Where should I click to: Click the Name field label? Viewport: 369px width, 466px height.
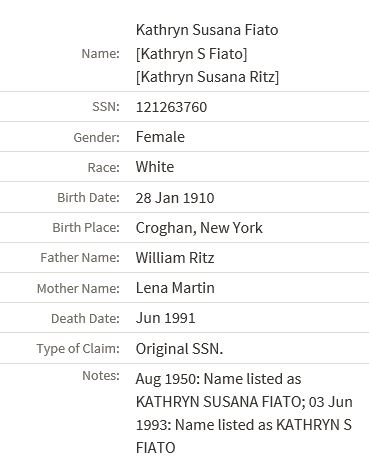coord(100,53)
